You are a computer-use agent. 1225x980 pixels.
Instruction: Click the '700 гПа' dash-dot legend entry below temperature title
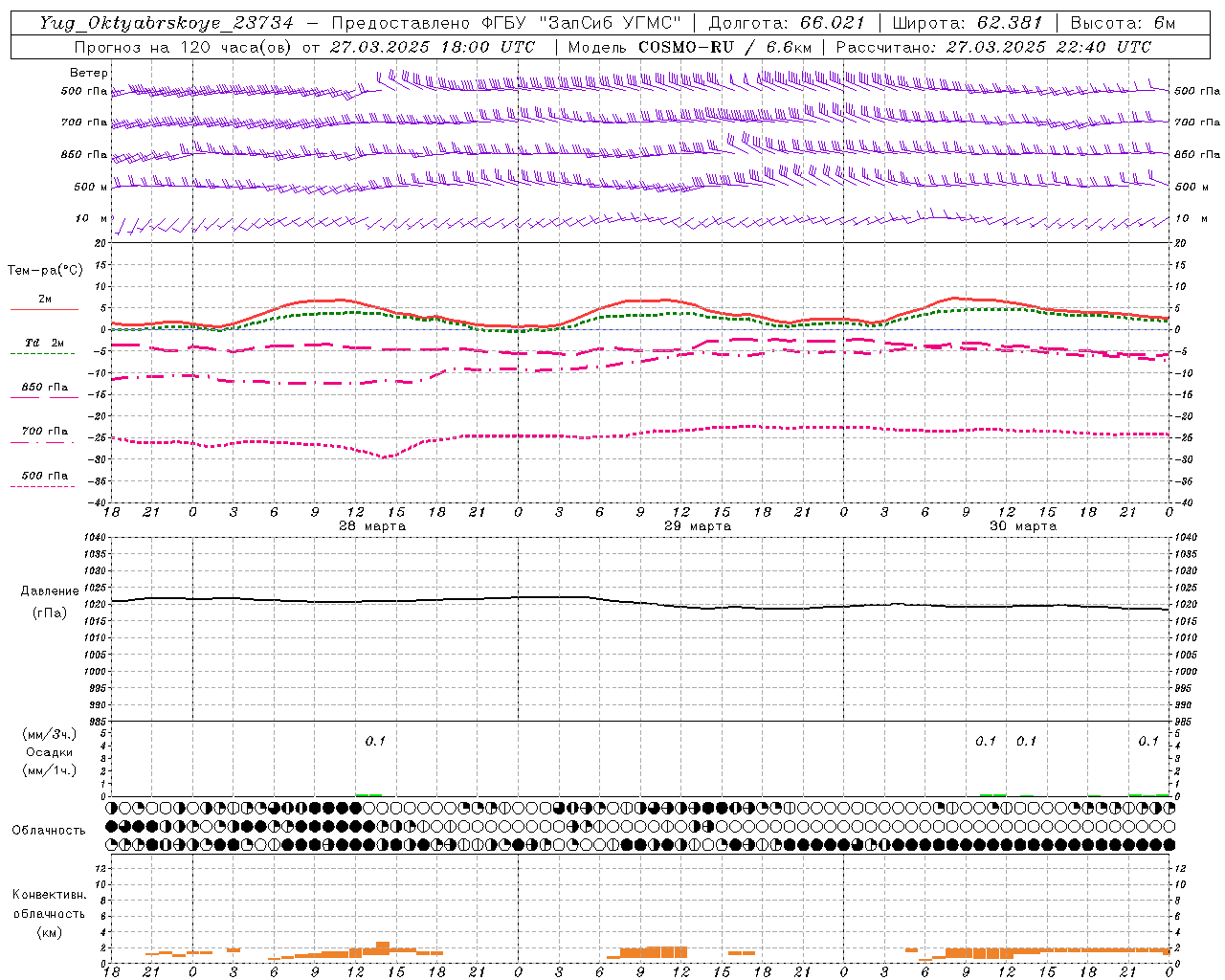(44, 432)
